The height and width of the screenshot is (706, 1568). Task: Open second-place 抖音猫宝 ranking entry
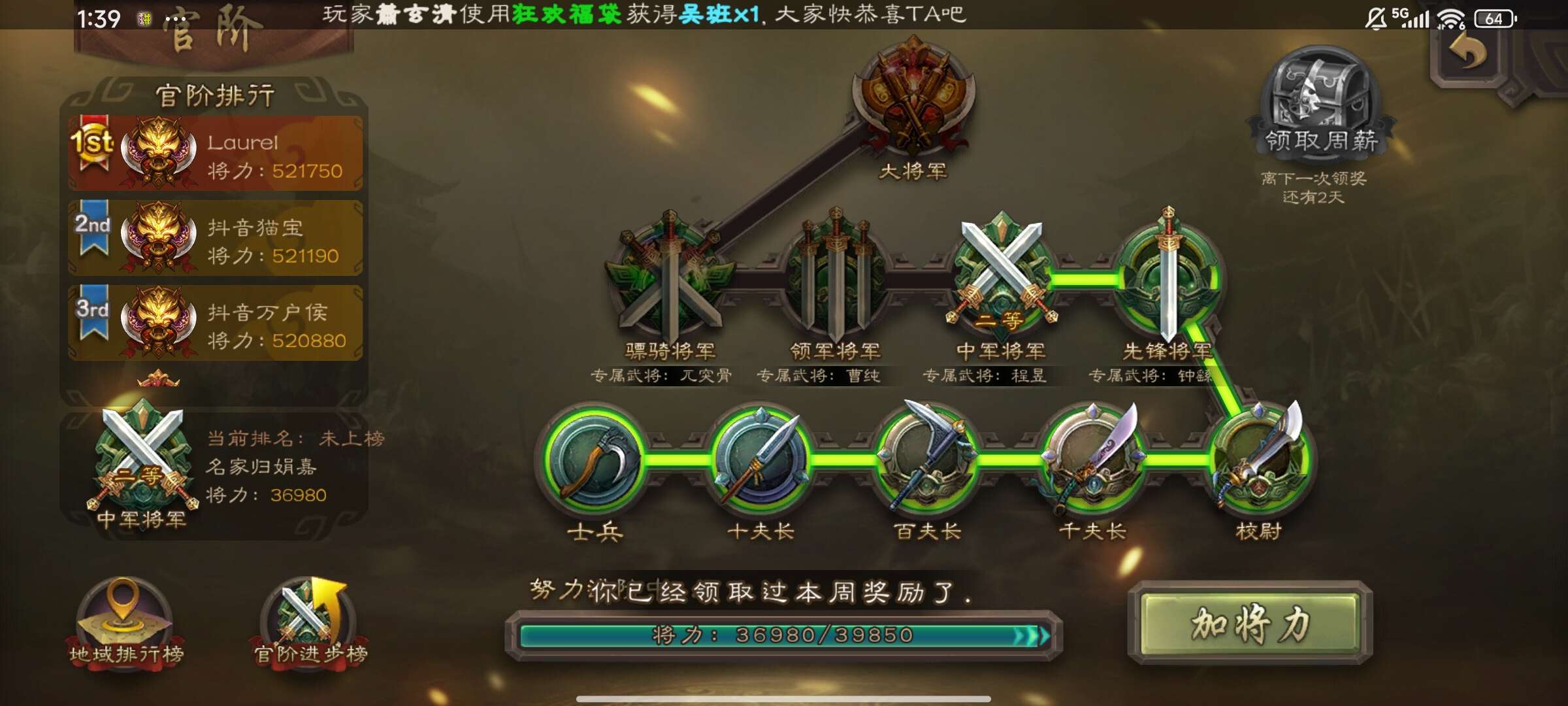coord(216,238)
